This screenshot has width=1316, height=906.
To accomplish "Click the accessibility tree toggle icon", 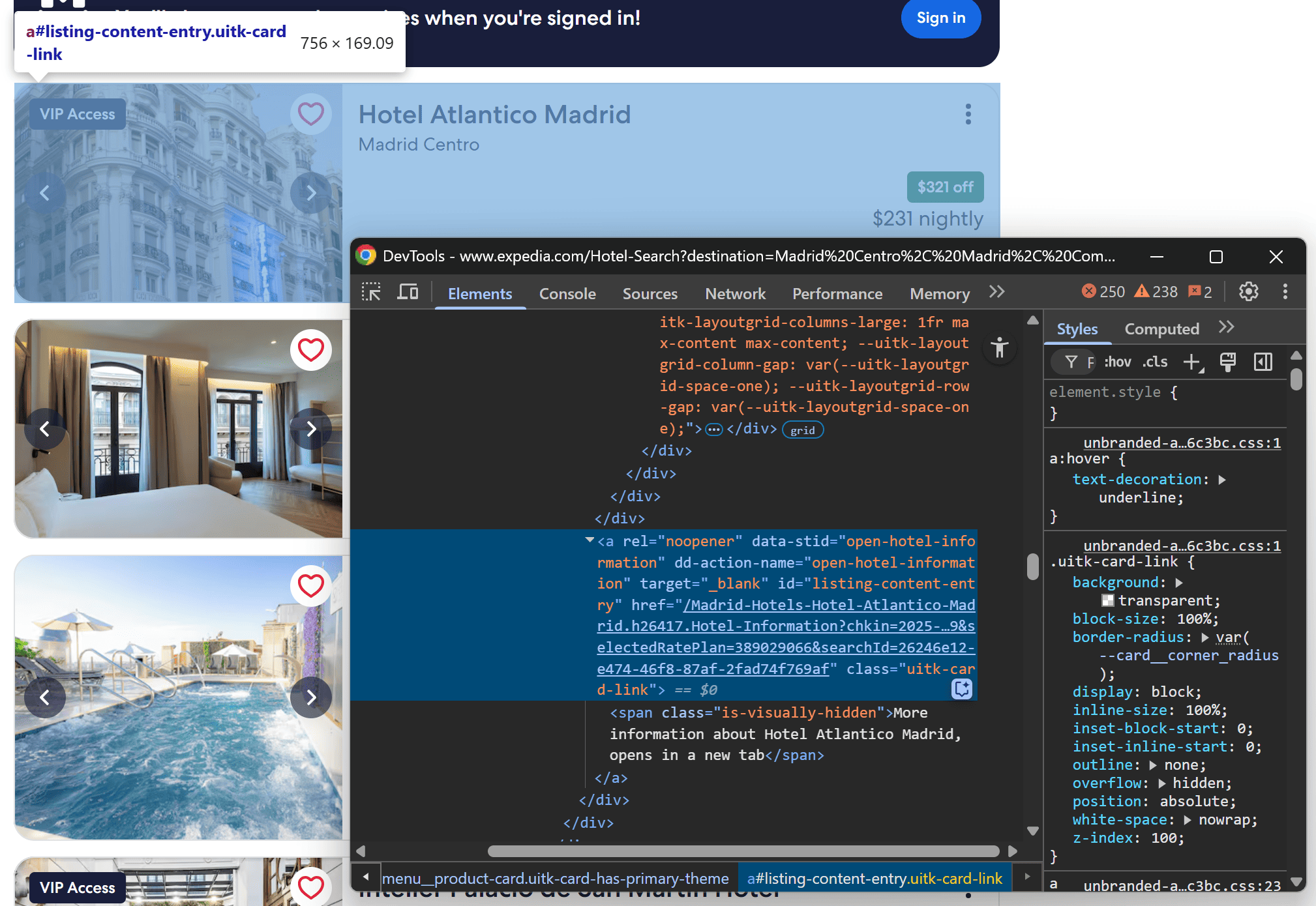I will 999,349.
